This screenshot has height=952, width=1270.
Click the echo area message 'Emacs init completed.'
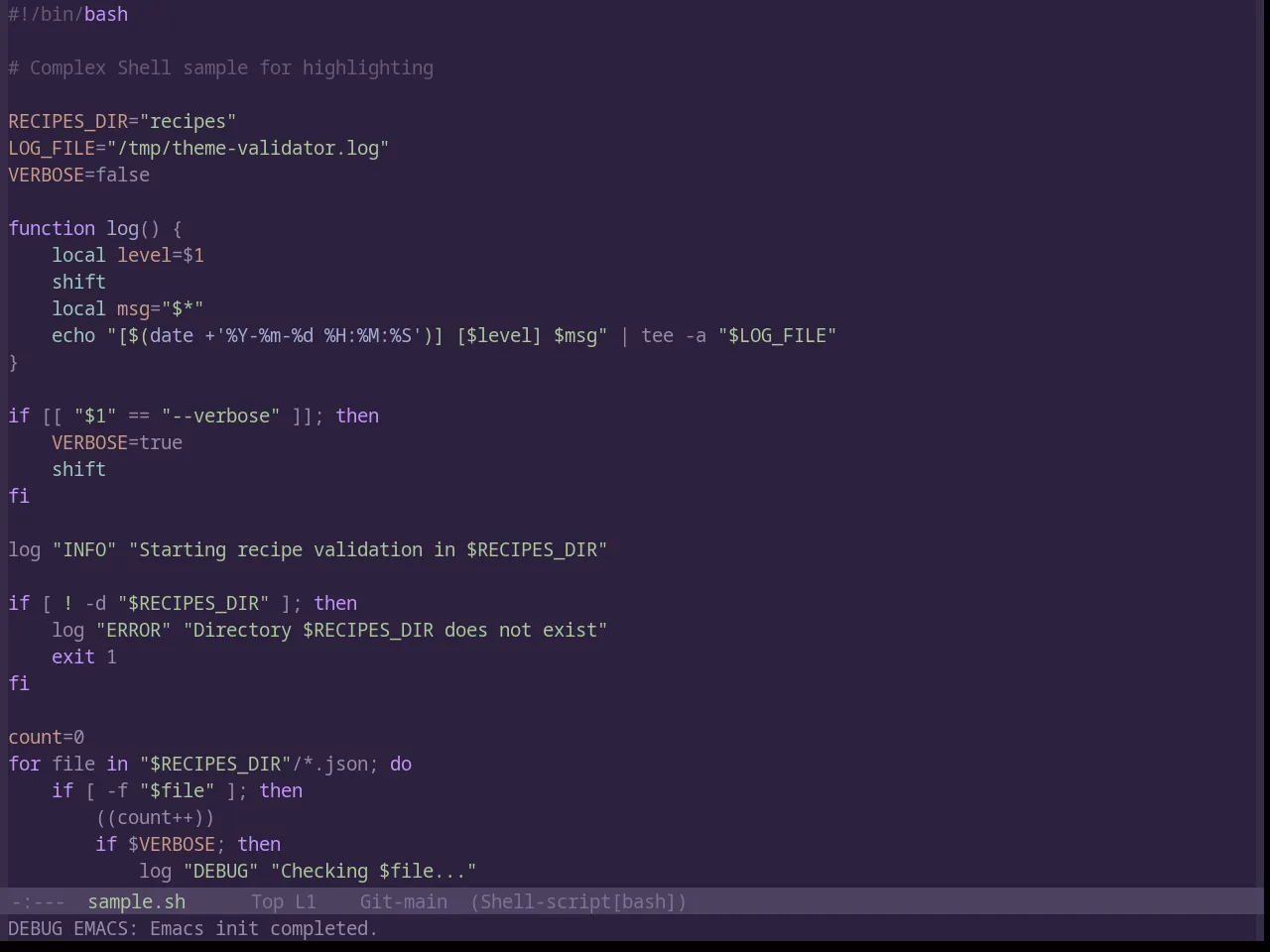264,928
